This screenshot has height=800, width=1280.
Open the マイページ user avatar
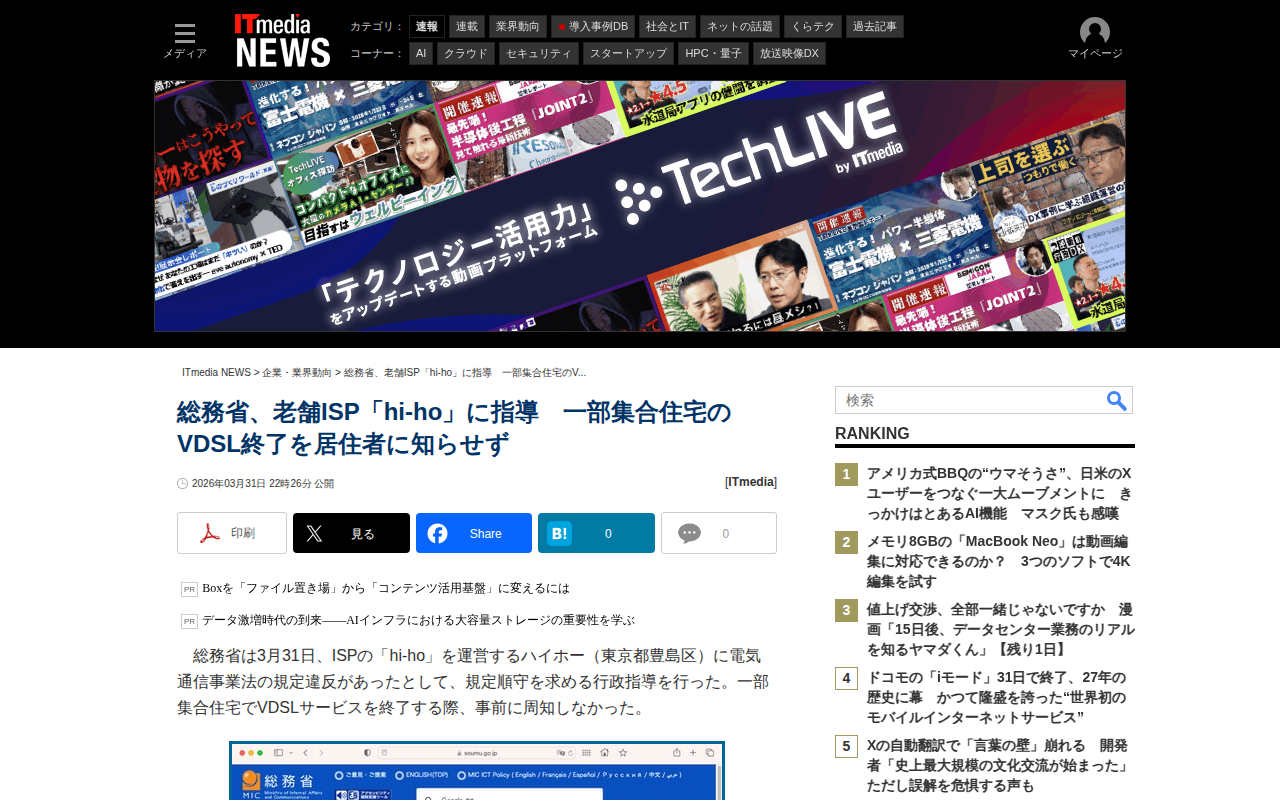[1095, 39]
